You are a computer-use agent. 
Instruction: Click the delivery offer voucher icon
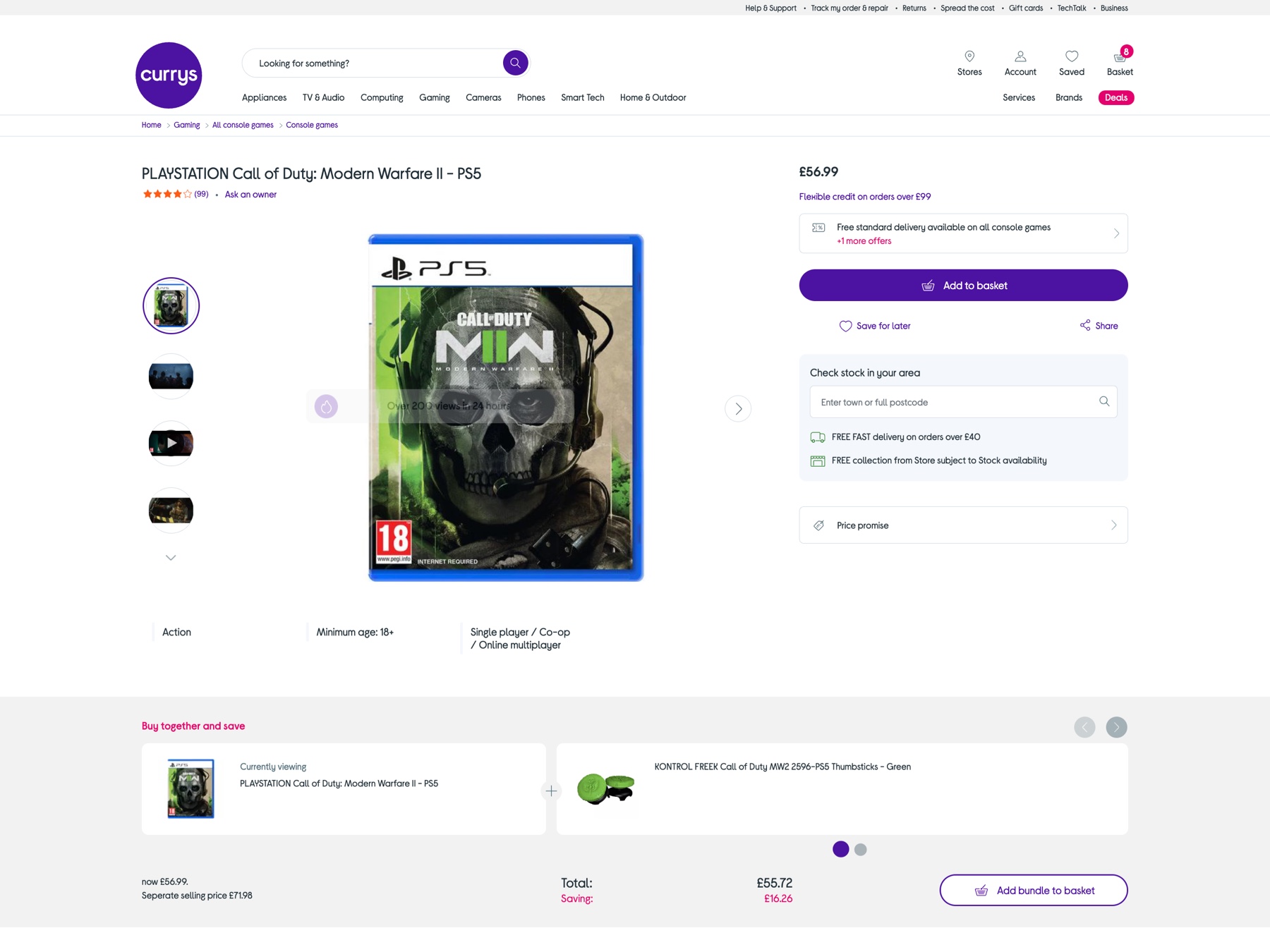[x=818, y=227]
